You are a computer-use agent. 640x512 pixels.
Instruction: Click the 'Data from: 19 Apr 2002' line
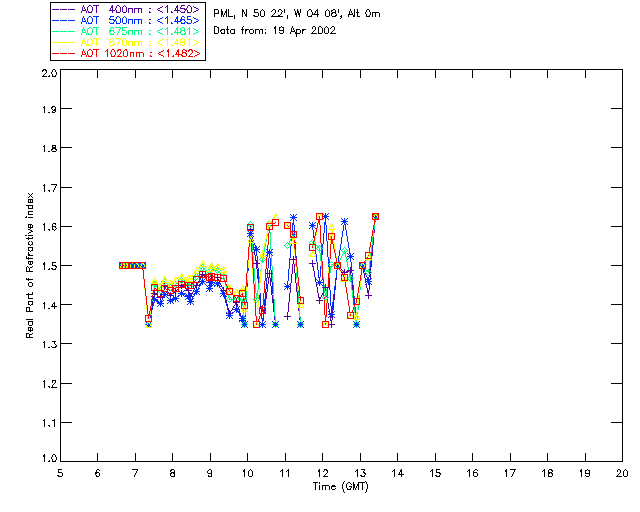(x=275, y=31)
